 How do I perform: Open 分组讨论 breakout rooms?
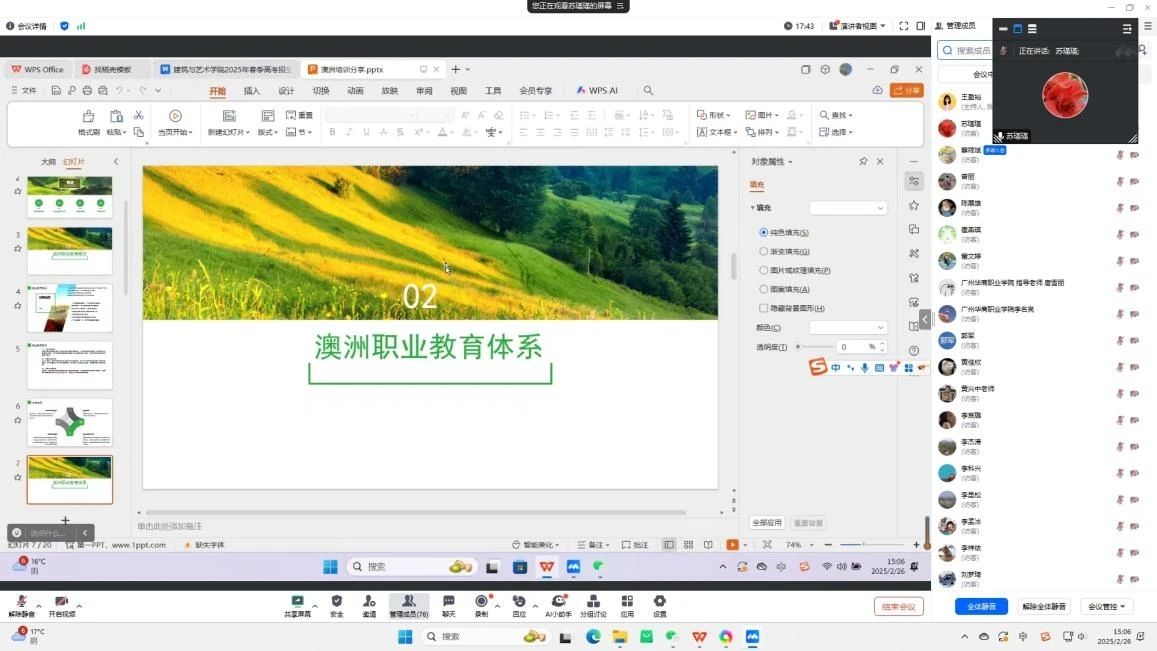pyautogui.click(x=593, y=601)
